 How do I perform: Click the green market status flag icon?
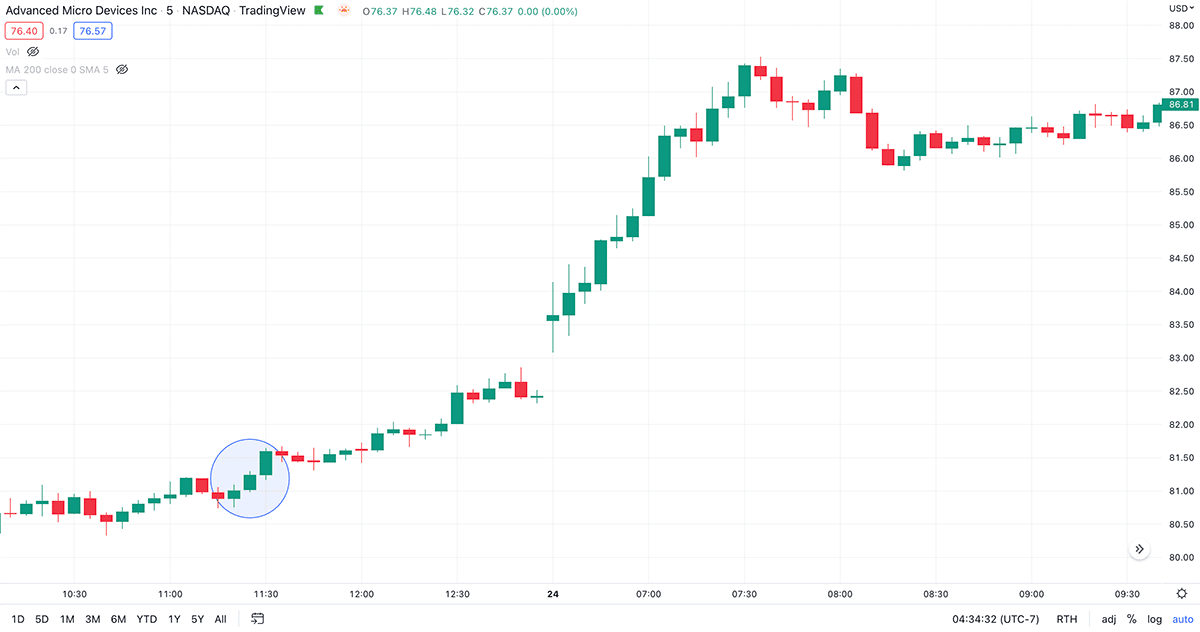[x=319, y=11]
